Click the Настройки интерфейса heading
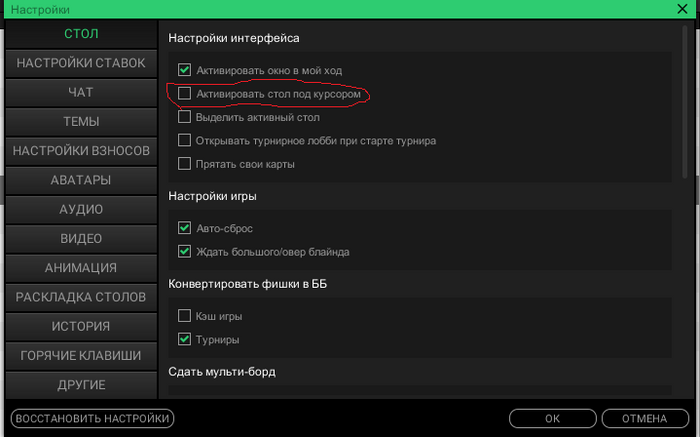The image size is (700, 437). 233,38
